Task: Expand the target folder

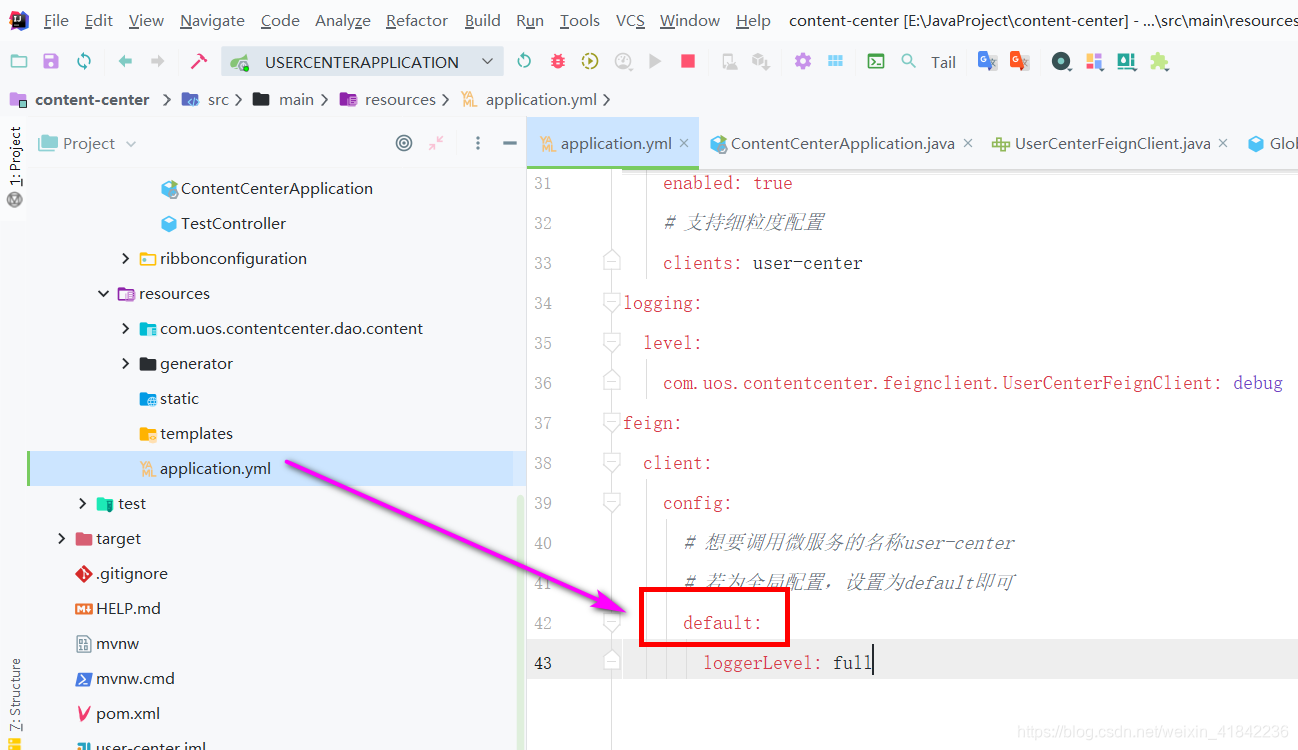Action: [62, 539]
